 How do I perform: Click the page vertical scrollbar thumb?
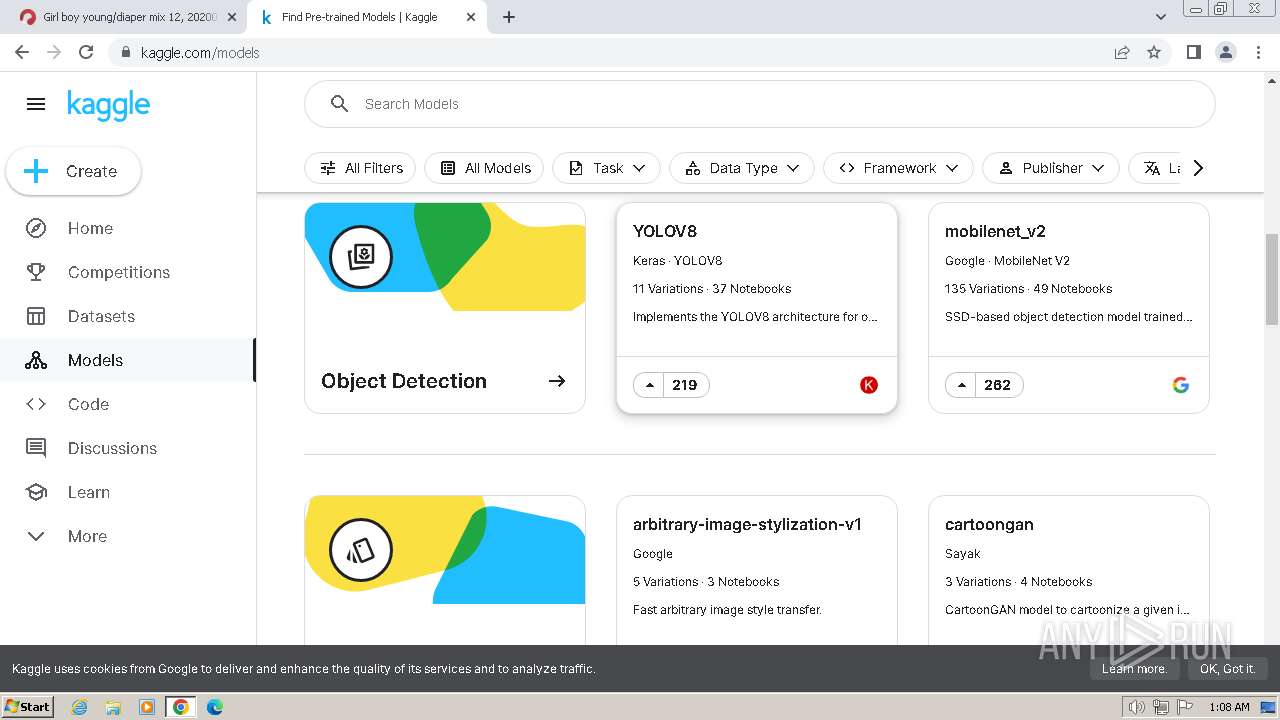(1272, 279)
